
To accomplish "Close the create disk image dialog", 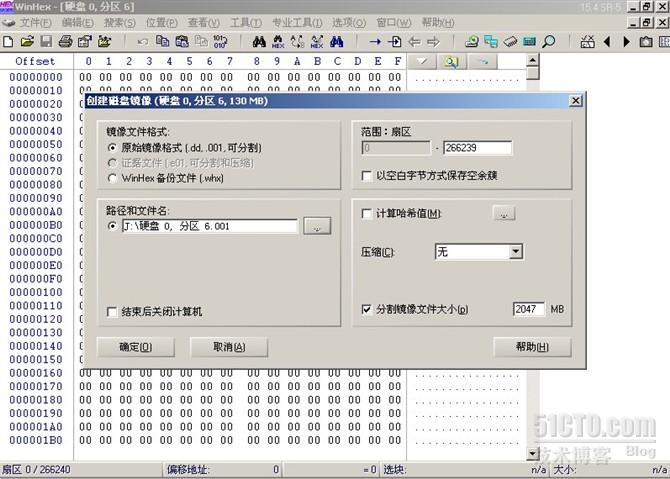I will pyautogui.click(x=576, y=101).
